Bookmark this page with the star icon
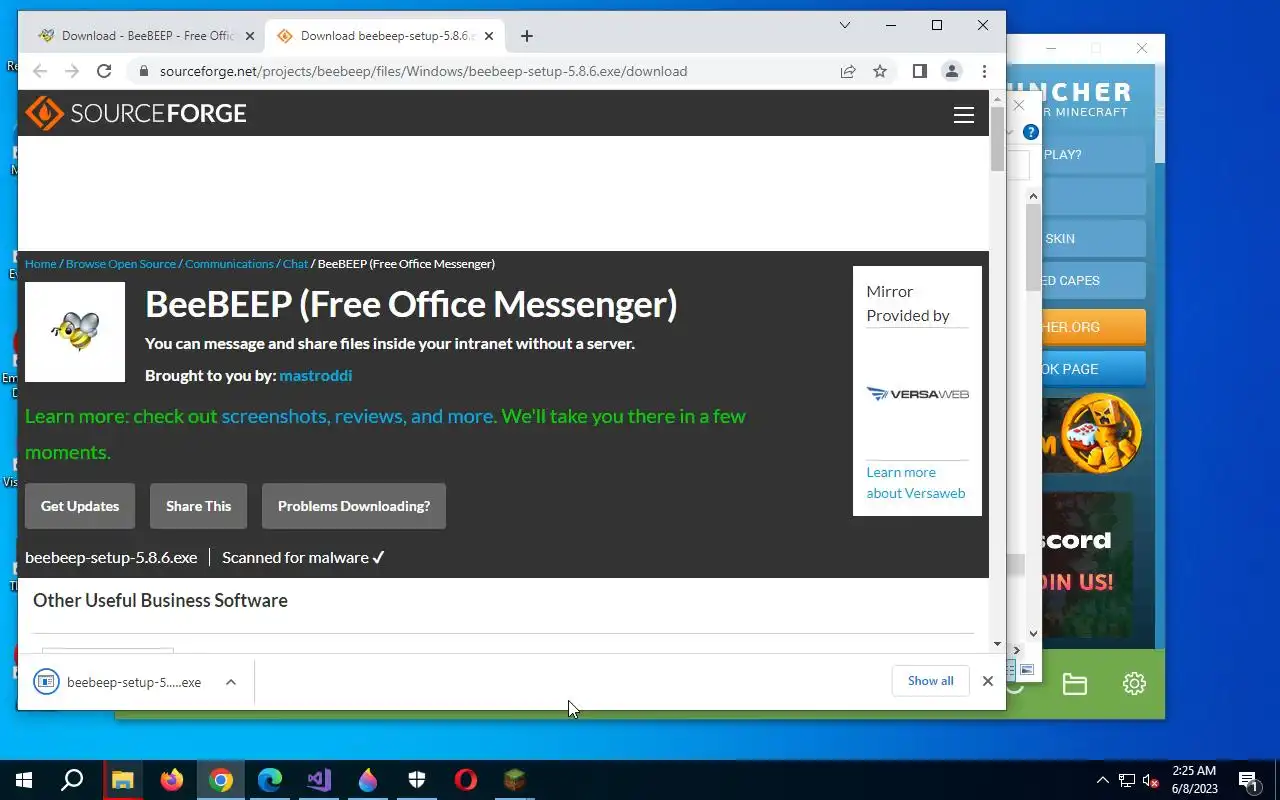The width and height of the screenshot is (1280, 800). [x=880, y=71]
